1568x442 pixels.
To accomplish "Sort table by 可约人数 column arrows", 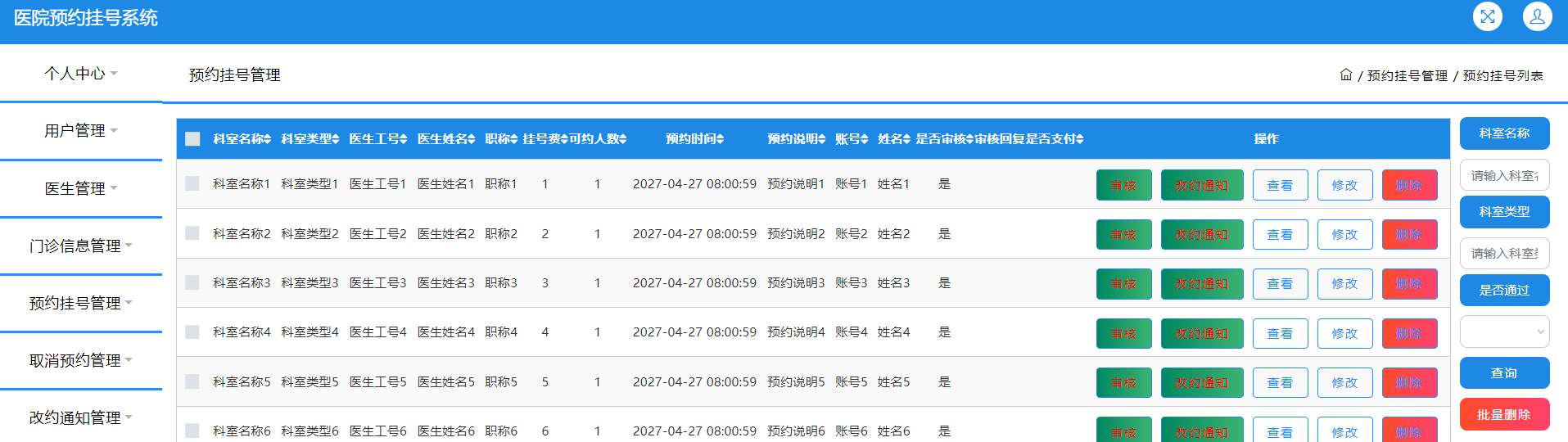I will tap(622, 139).
